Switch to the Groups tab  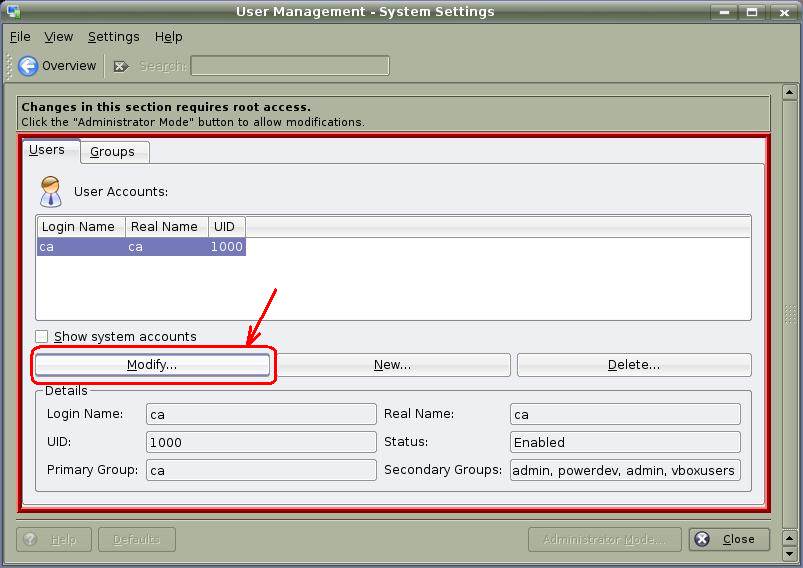[113, 152]
